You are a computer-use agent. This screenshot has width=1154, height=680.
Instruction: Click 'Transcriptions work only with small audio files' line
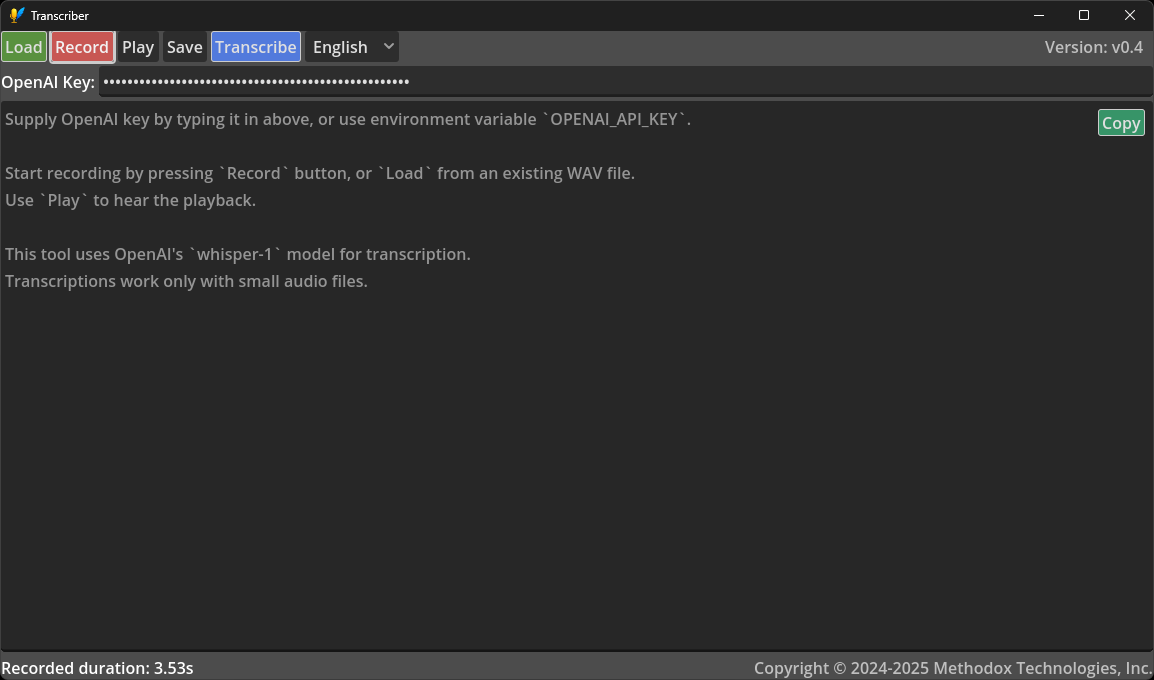point(186,281)
